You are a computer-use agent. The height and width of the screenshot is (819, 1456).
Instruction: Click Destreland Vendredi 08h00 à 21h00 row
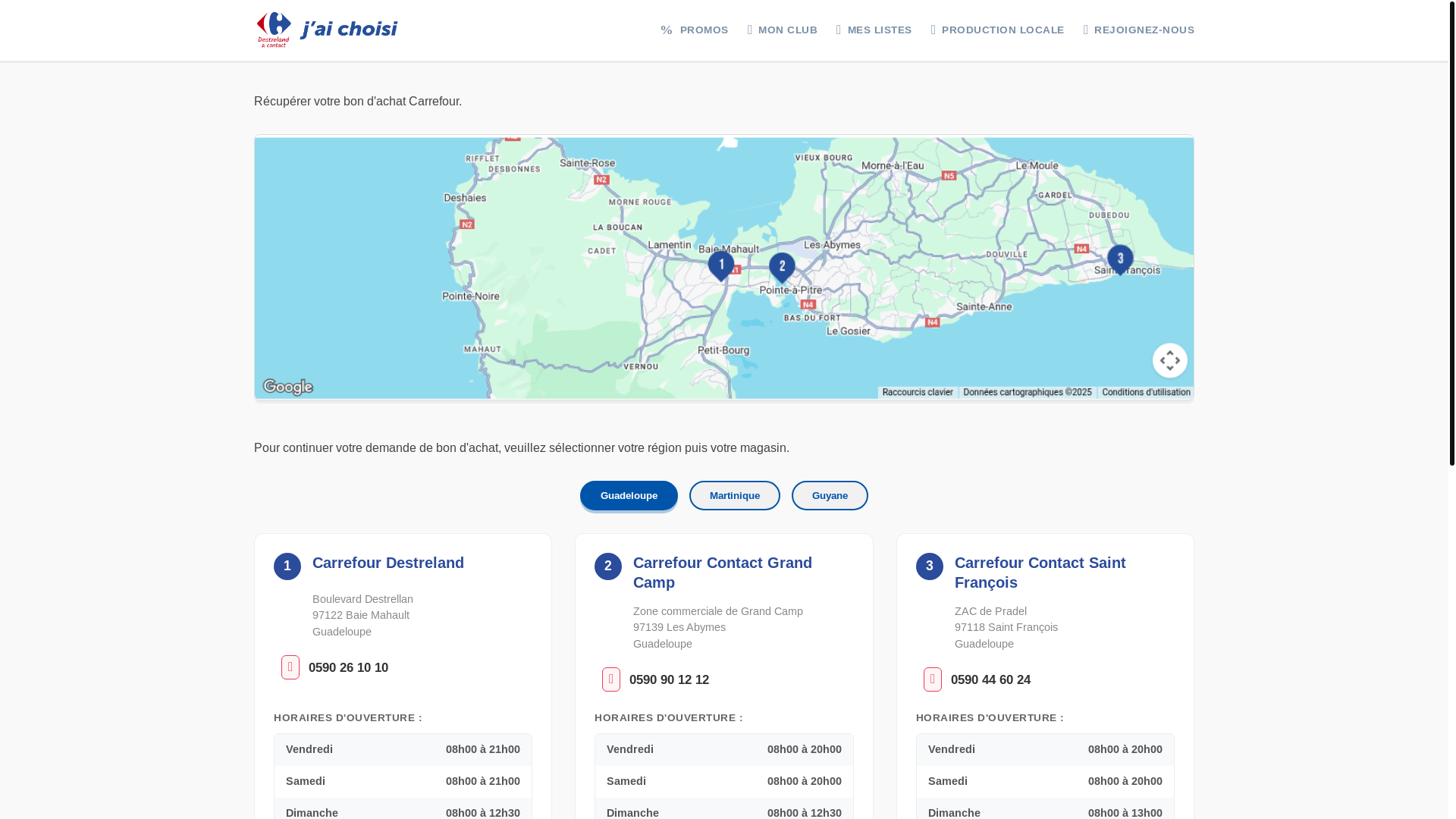pos(403,749)
